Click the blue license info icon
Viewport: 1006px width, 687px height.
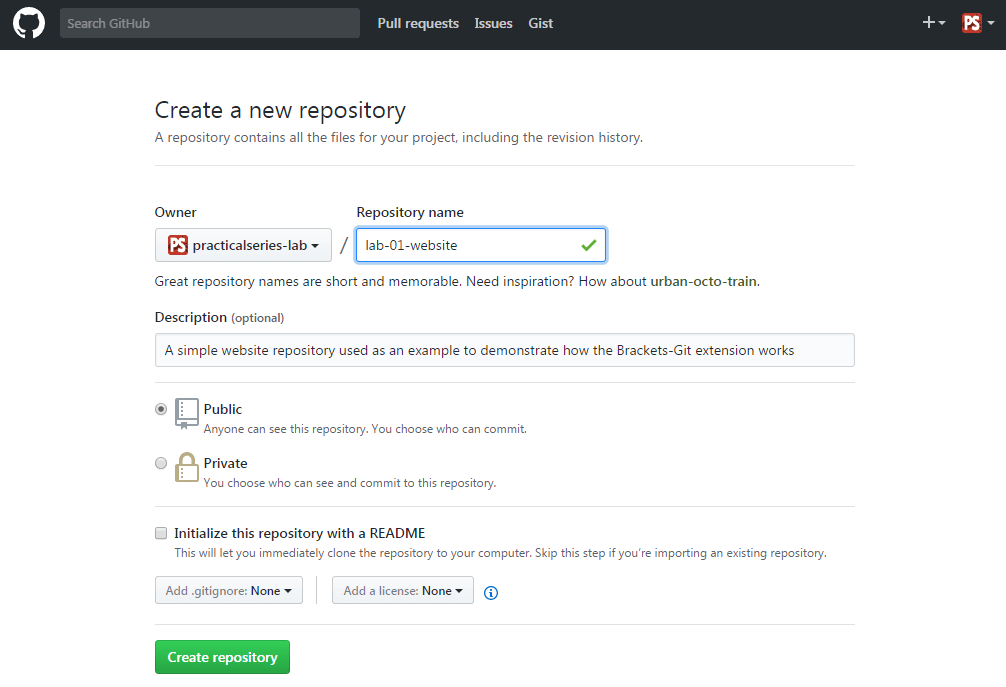click(491, 593)
